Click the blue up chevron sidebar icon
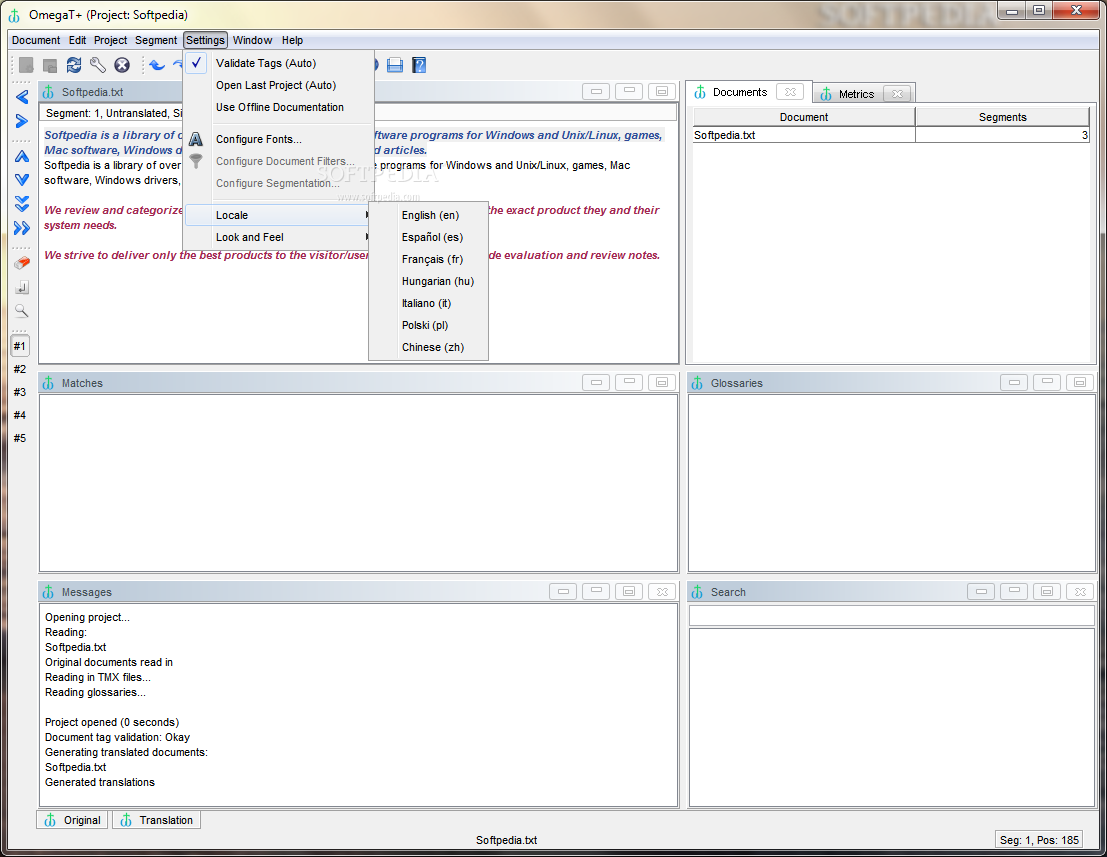Screen dimensions: 1107x857 (22, 156)
